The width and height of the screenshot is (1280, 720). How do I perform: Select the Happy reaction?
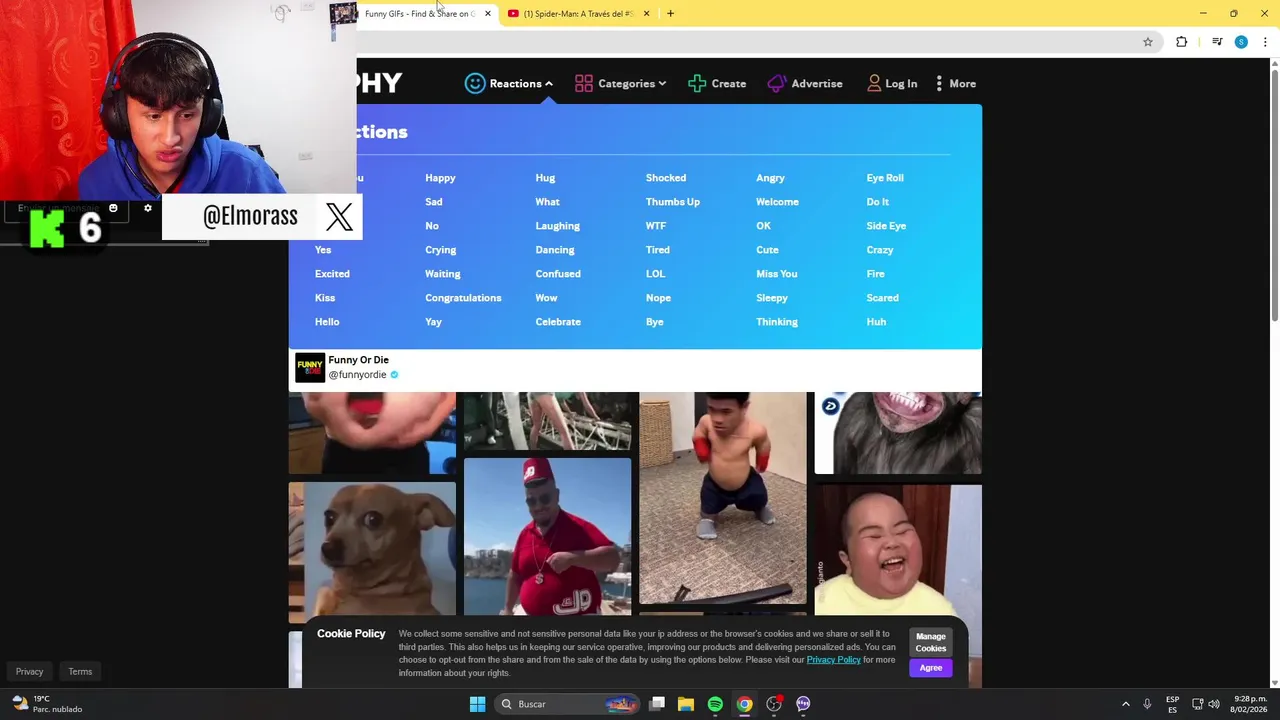(440, 178)
